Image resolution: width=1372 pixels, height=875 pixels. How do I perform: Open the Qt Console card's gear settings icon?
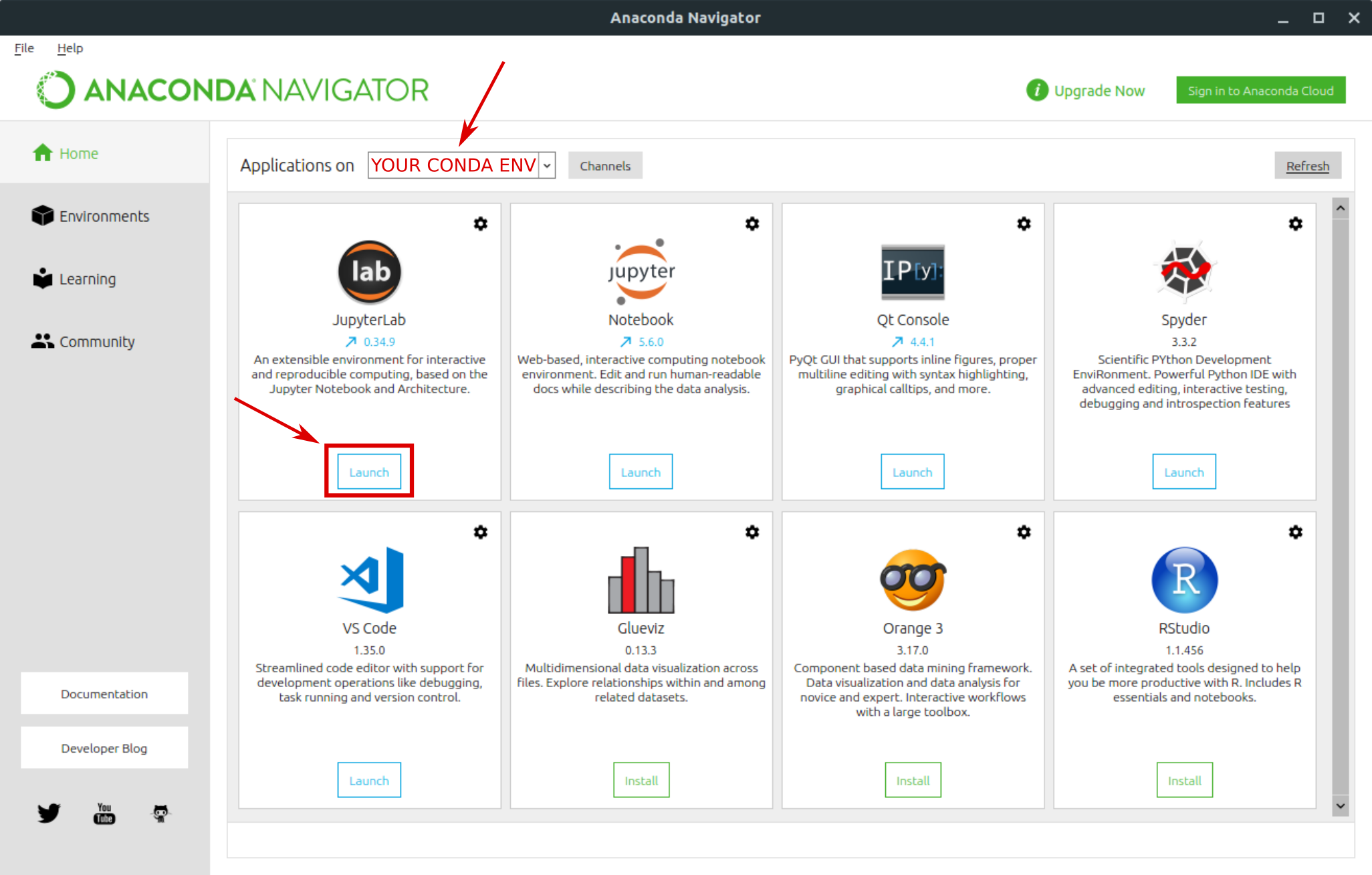coord(1024,223)
